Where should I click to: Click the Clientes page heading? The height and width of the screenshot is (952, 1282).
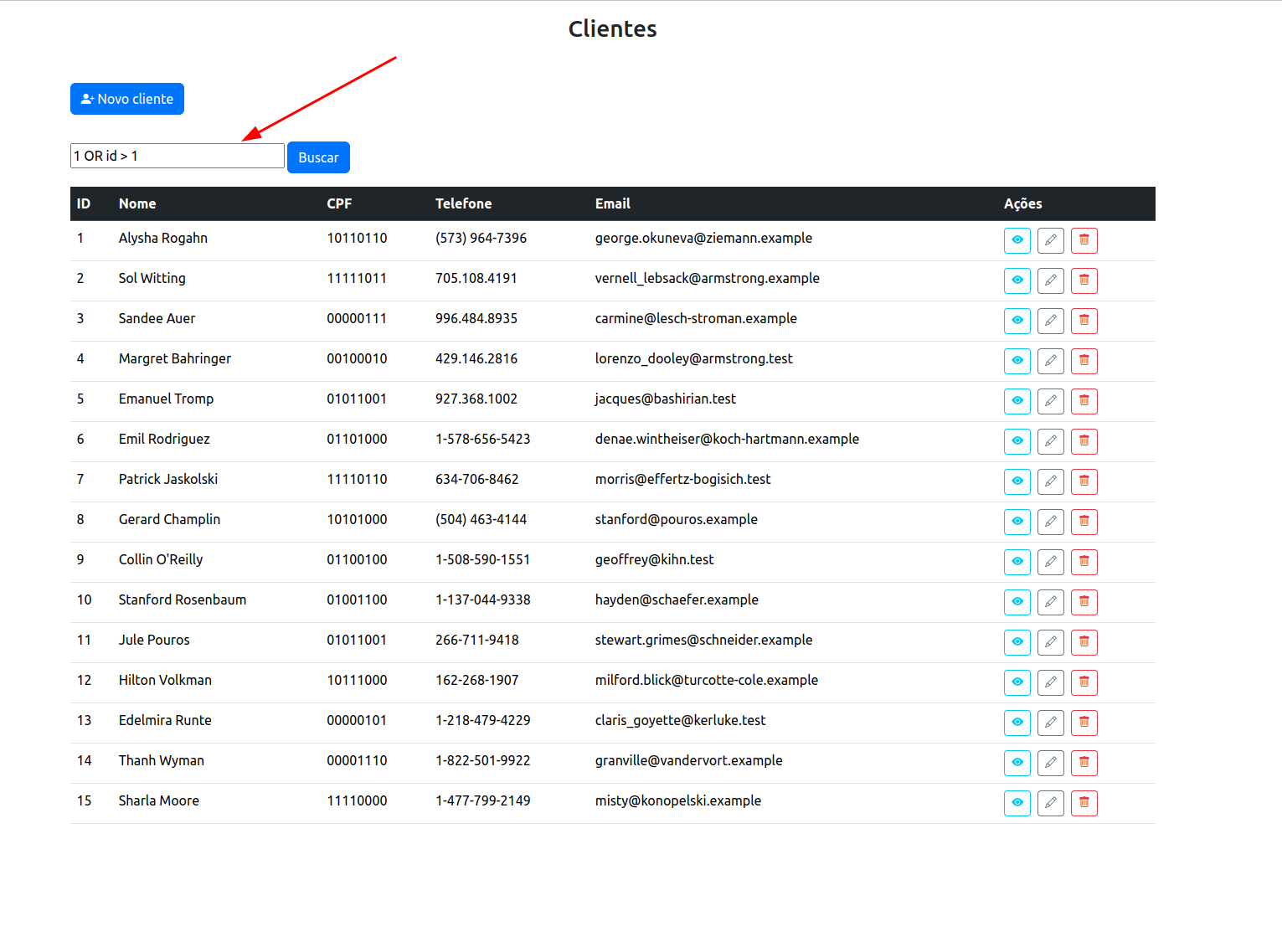613,28
